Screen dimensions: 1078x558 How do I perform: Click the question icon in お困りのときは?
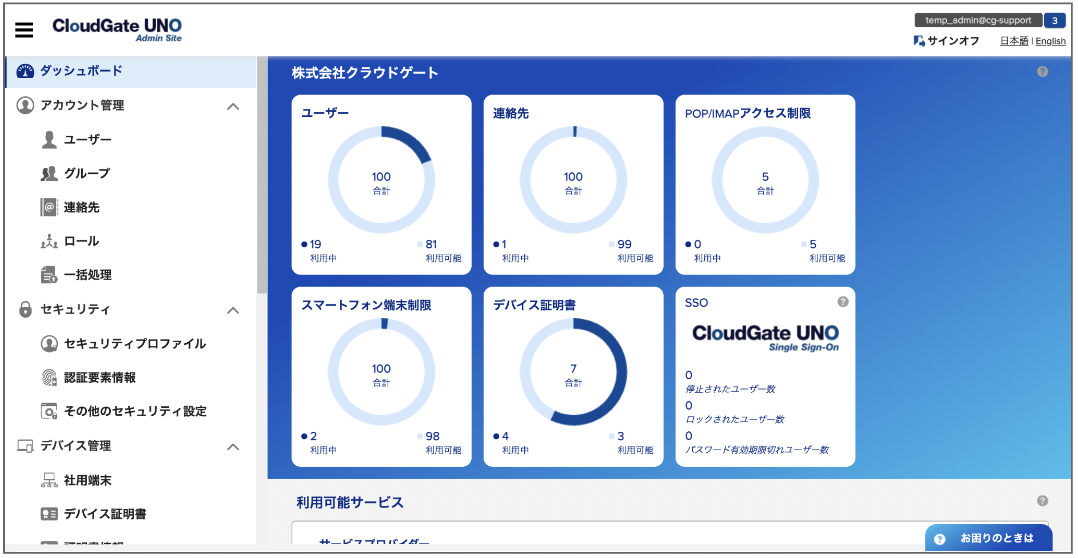940,539
